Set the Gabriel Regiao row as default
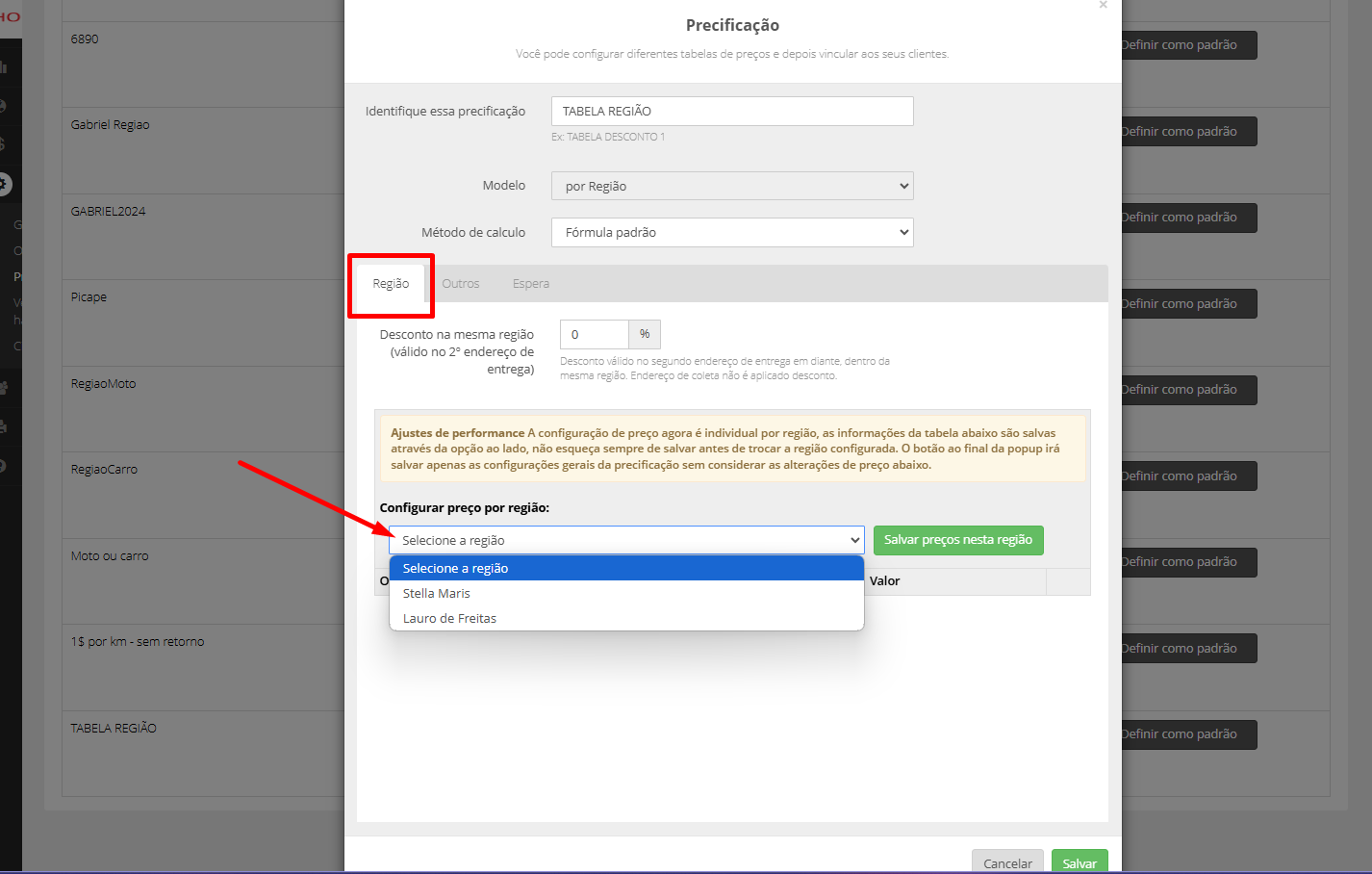The width and height of the screenshot is (1372, 874). click(x=1188, y=132)
